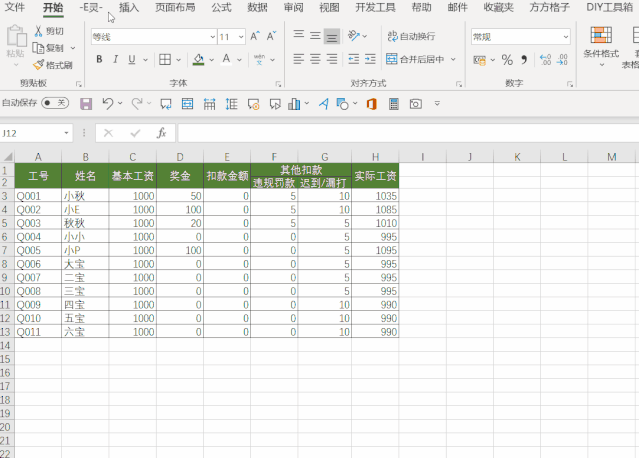
Task: Decrease decimal places
Action: click(562, 60)
